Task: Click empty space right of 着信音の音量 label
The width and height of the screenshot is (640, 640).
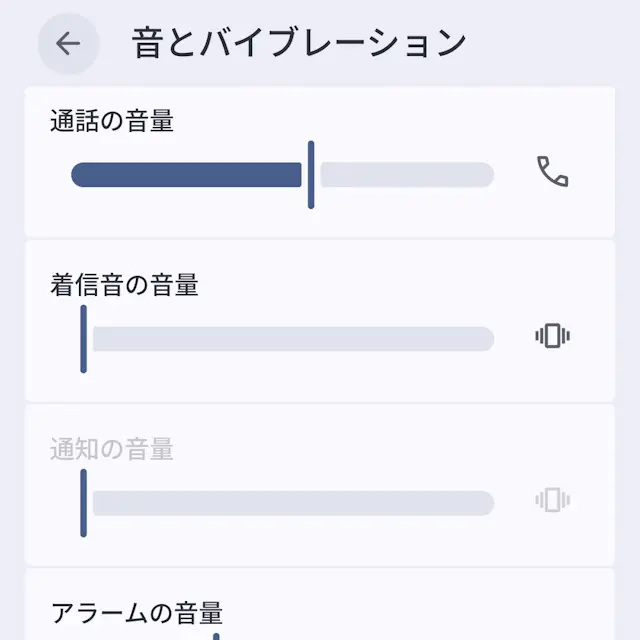Action: pos(400,286)
